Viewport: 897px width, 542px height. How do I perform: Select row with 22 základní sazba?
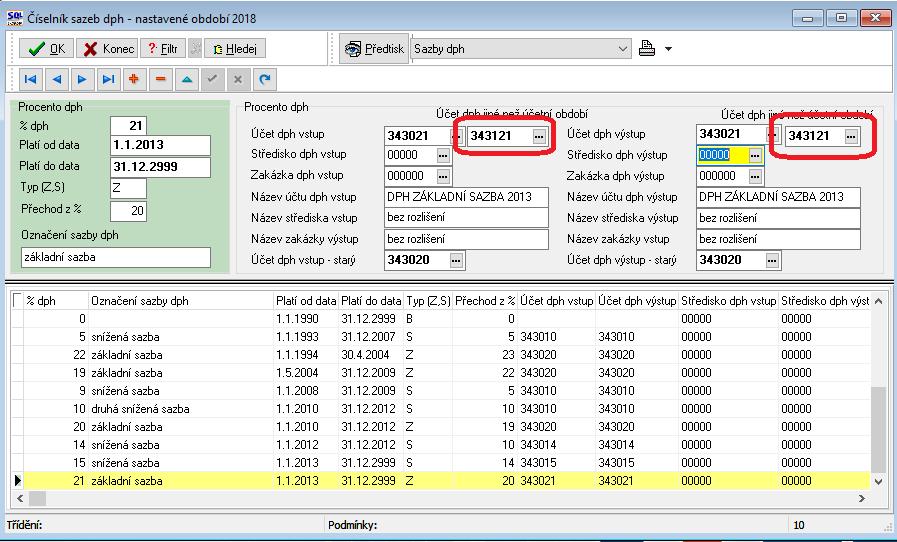pos(441,355)
